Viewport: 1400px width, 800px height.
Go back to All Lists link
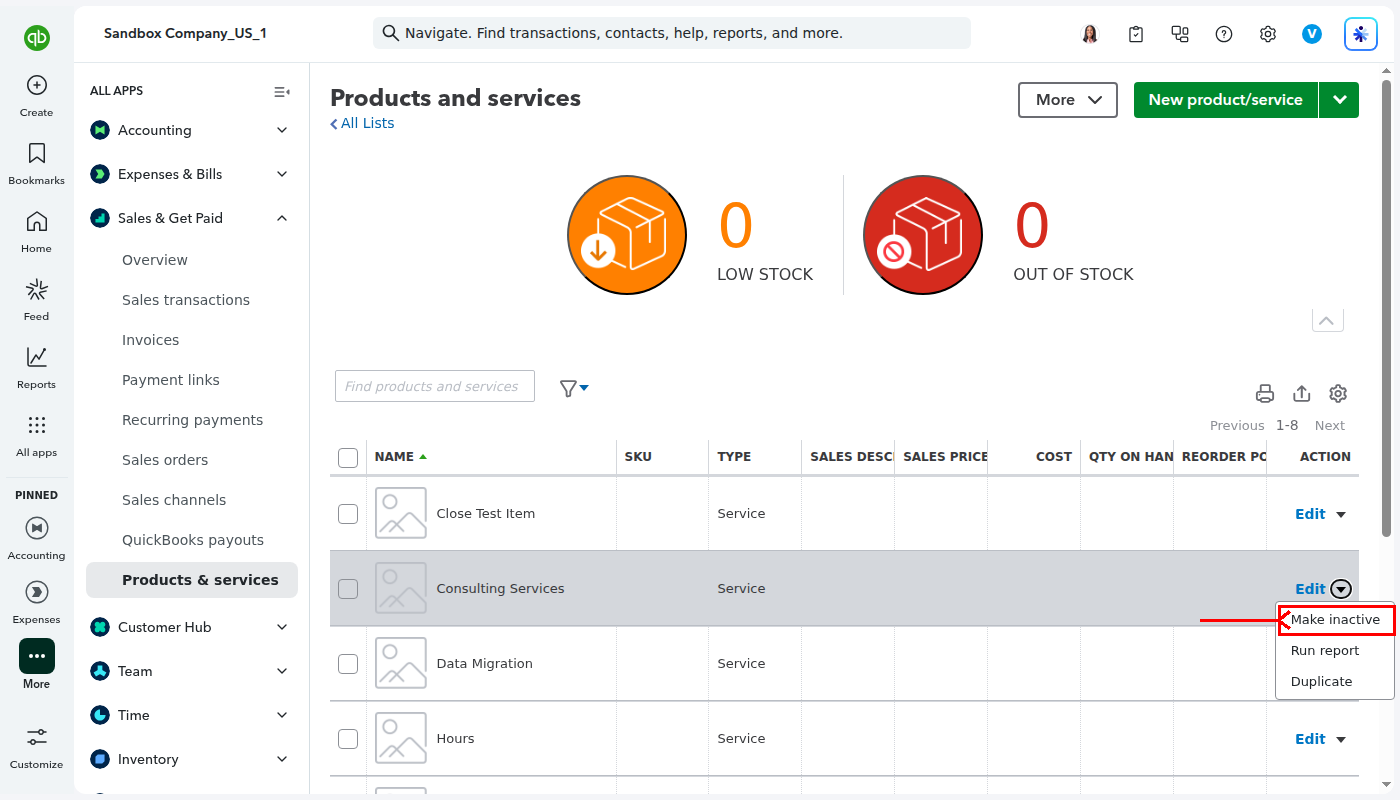pyautogui.click(x=362, y=123)
